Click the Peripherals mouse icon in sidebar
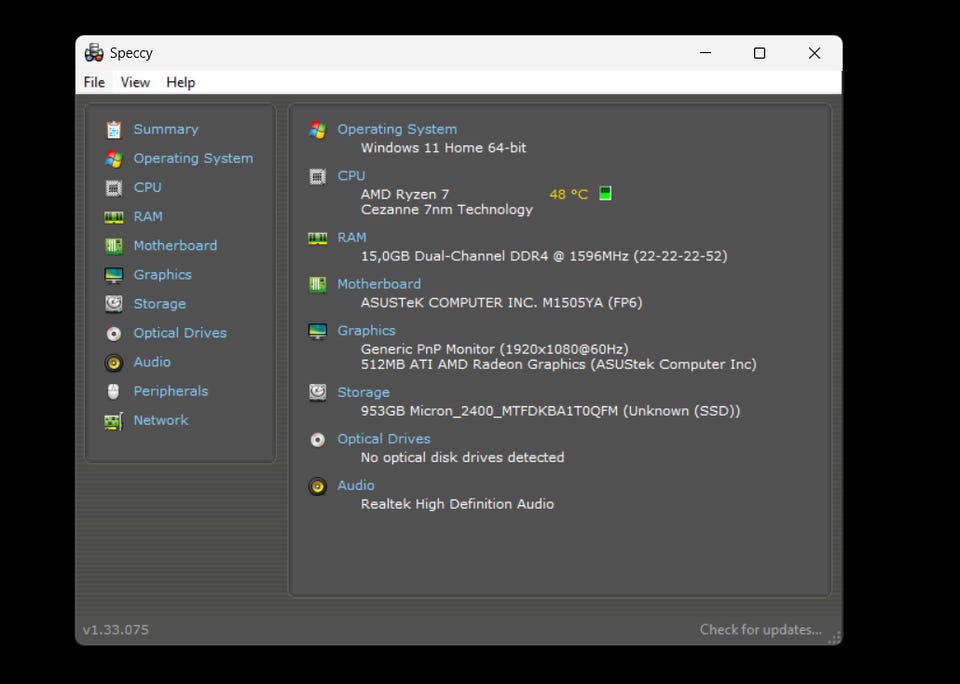Viewport: 960px width, 684px height. click(114, 392)
